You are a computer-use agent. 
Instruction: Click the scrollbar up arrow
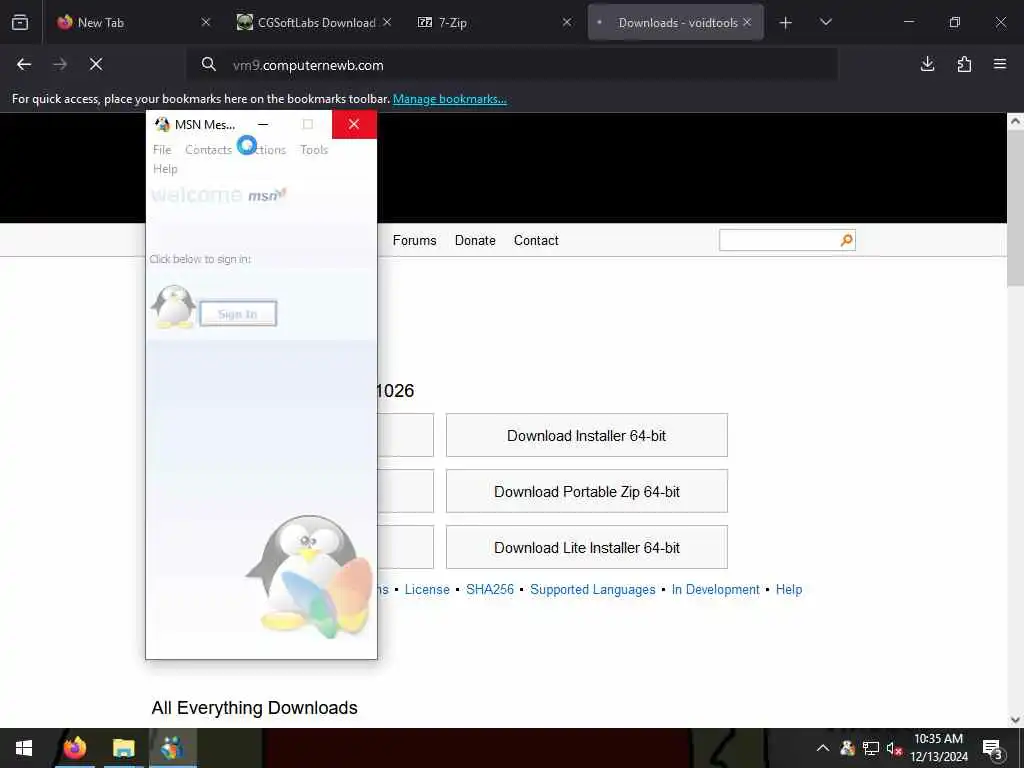click(x=1015, y=121)
